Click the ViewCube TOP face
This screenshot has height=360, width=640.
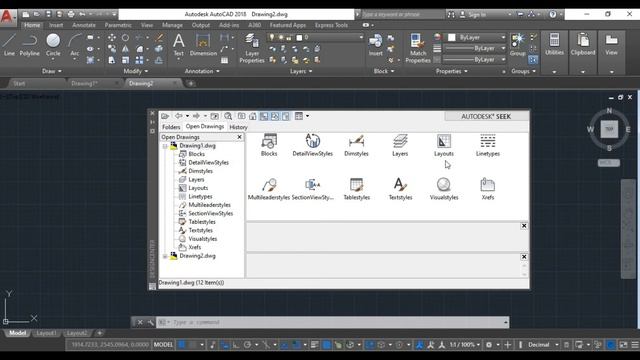pos(609,129)
